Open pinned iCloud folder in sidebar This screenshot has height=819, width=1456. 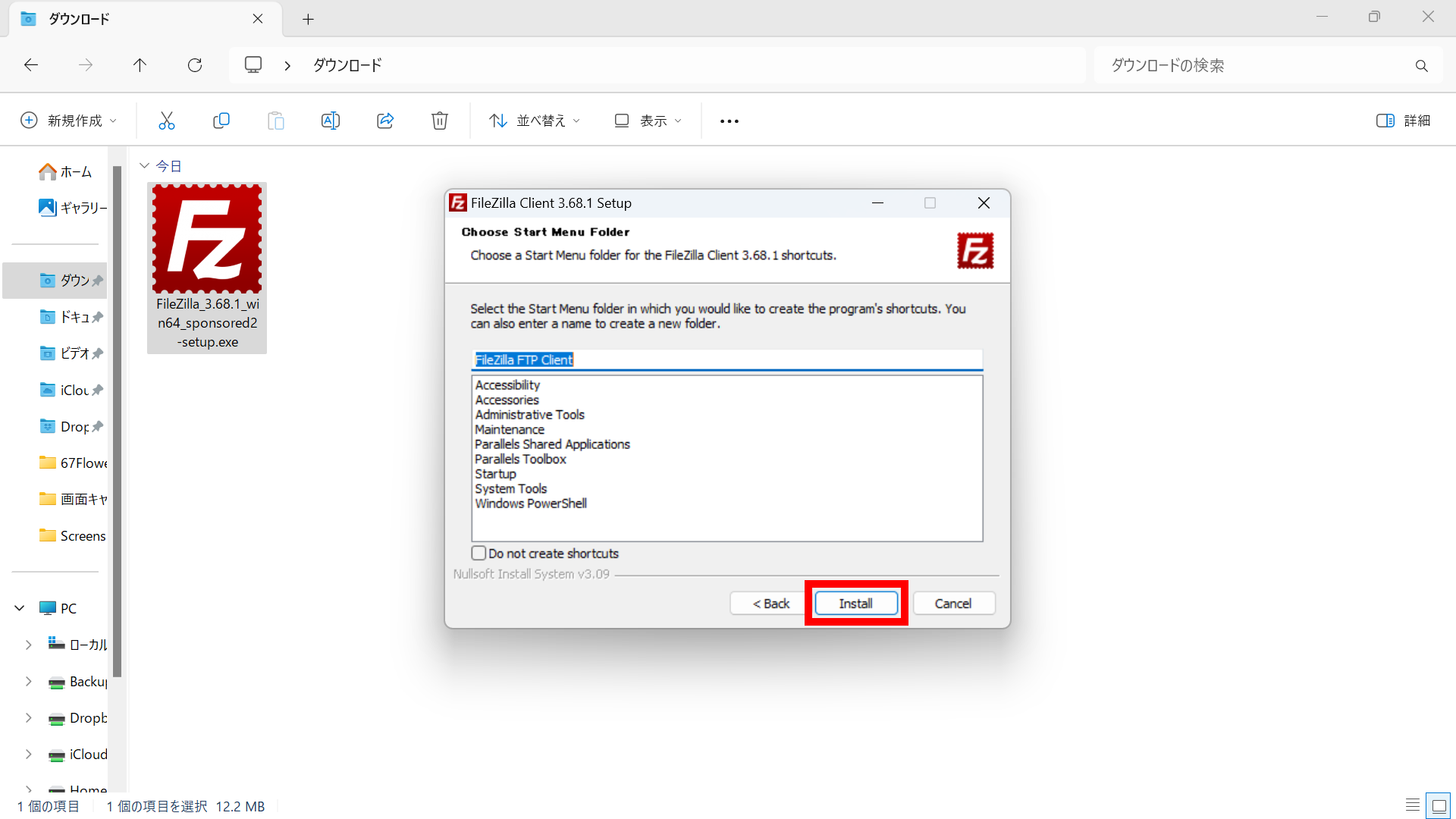tap(71, 390)
